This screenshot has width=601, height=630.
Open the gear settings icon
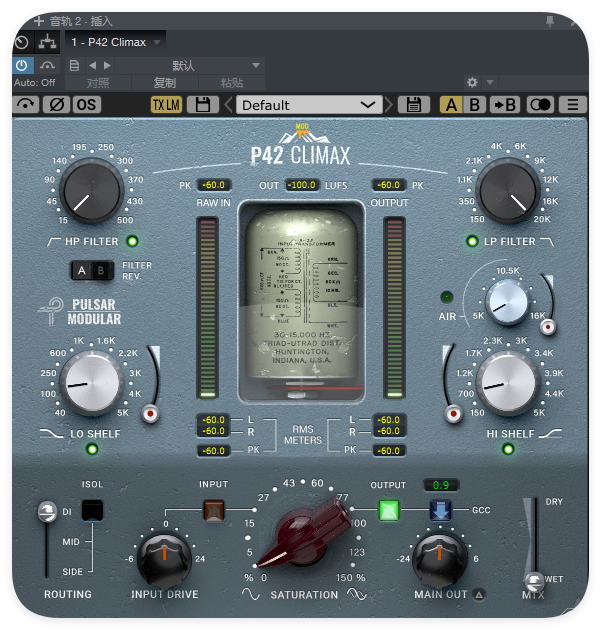472,83
